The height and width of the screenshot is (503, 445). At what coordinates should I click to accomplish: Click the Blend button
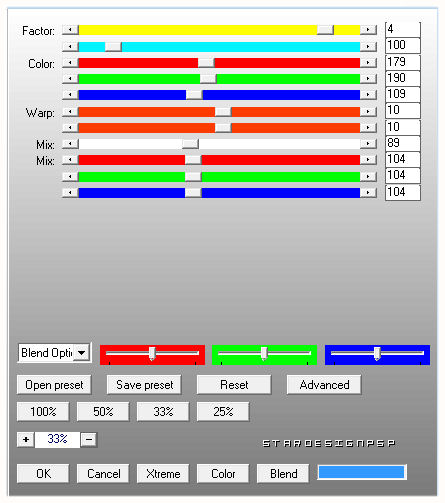click(283, 474)
